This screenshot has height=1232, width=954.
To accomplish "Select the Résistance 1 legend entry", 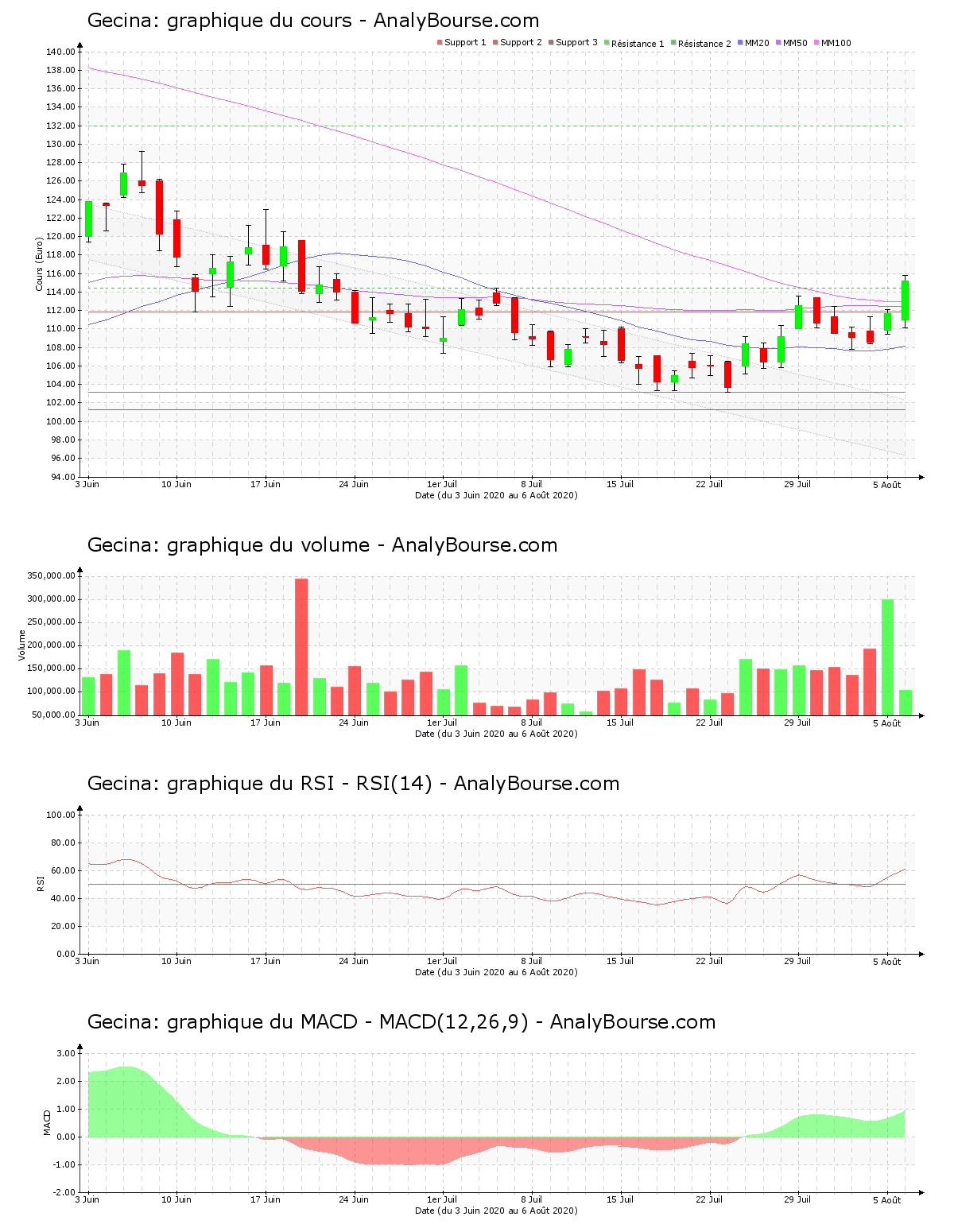I will (634, 44).
